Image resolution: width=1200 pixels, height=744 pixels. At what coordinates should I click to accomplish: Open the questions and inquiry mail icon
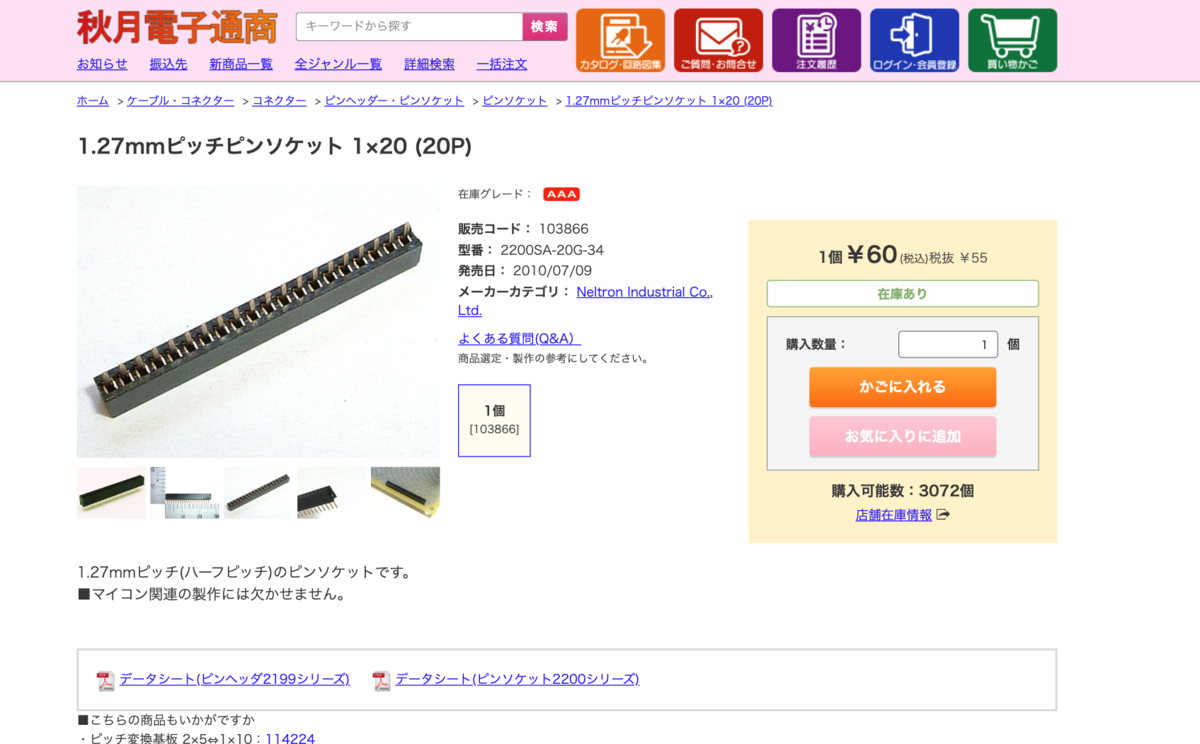coord(718,41)
